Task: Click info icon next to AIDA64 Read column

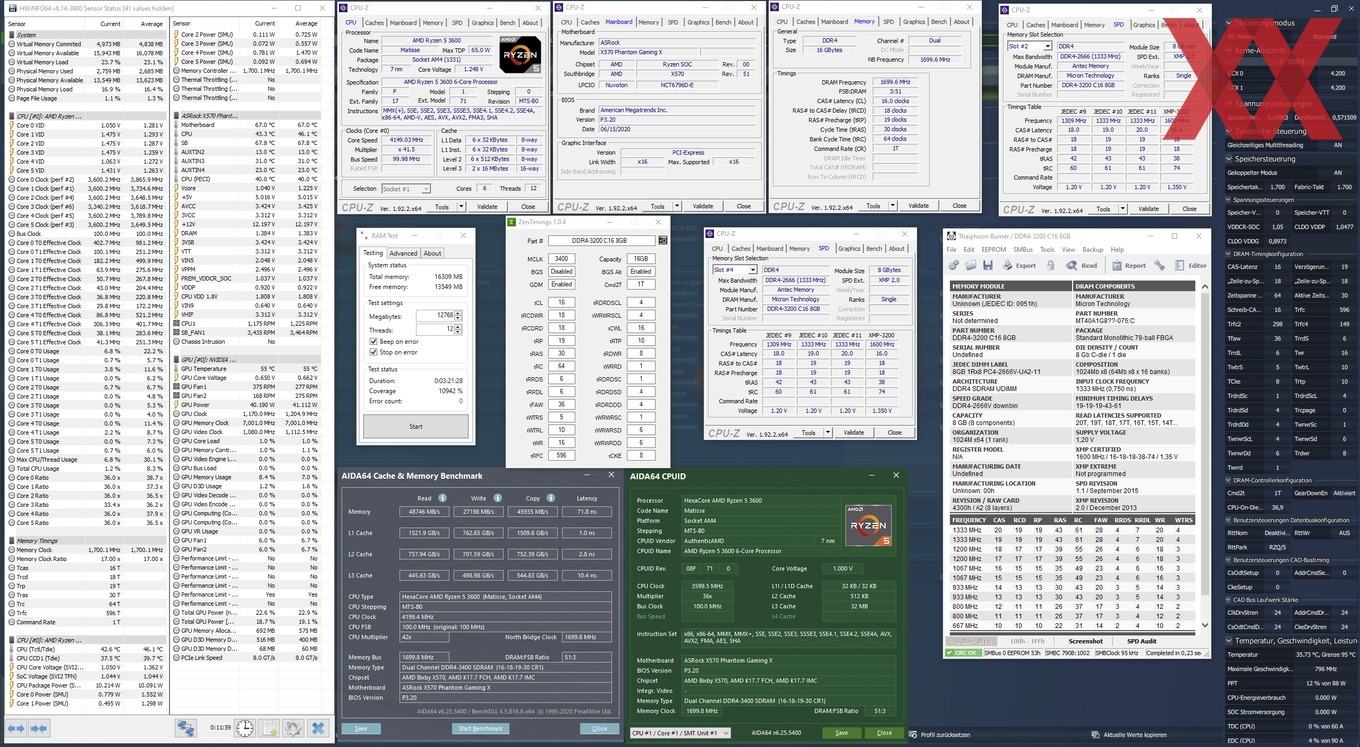Action: tap(442, 497)
